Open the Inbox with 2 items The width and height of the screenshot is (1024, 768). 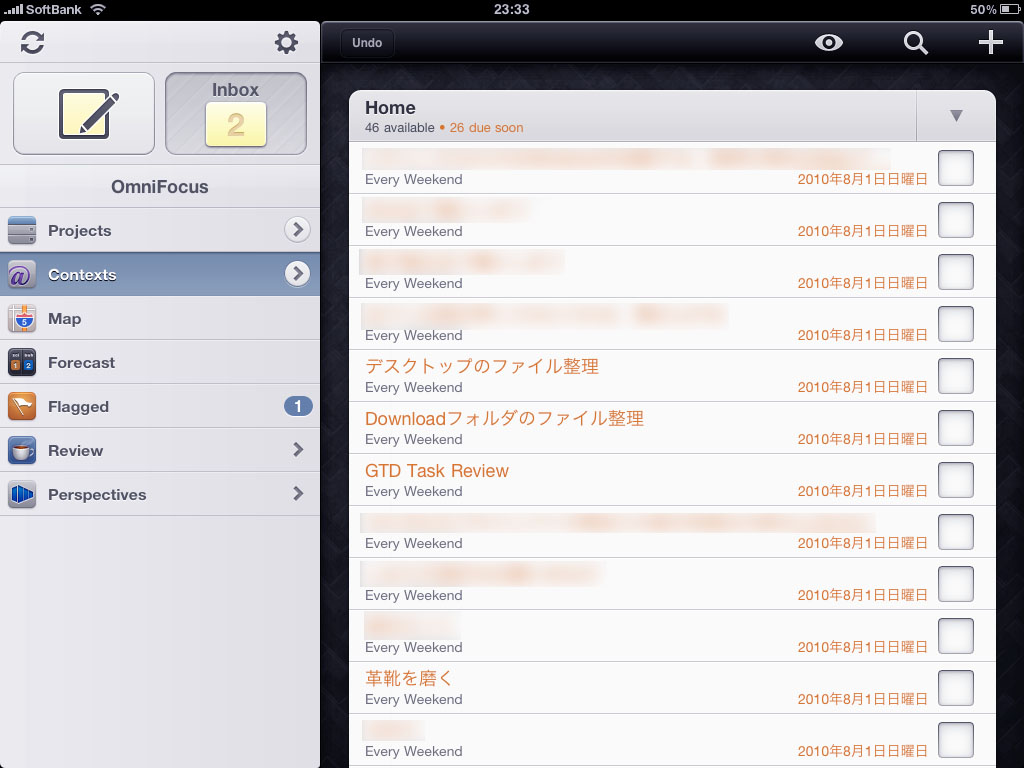pos(236,114)
